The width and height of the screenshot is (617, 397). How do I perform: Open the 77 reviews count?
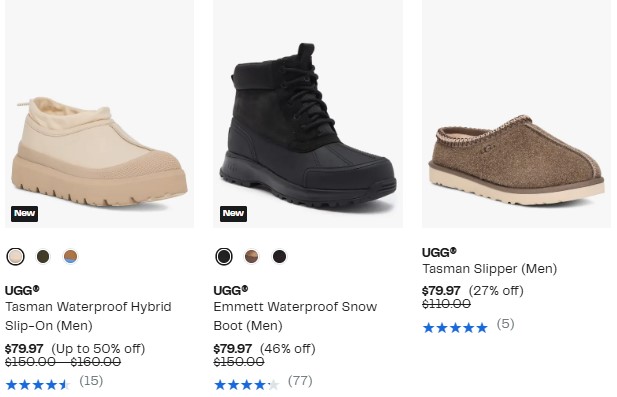pos(300,381)
